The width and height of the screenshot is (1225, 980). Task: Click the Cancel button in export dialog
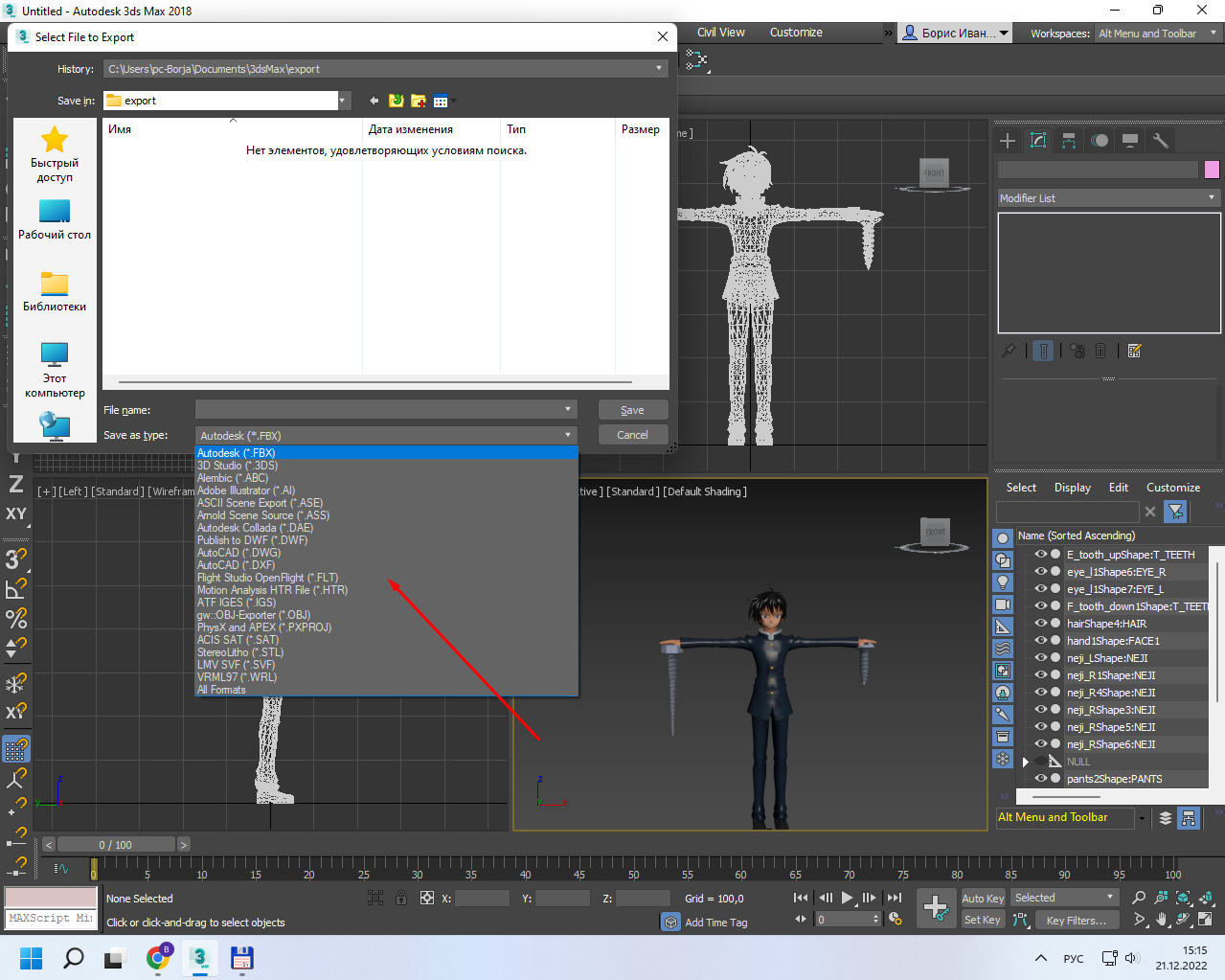(x=632, y=435)
